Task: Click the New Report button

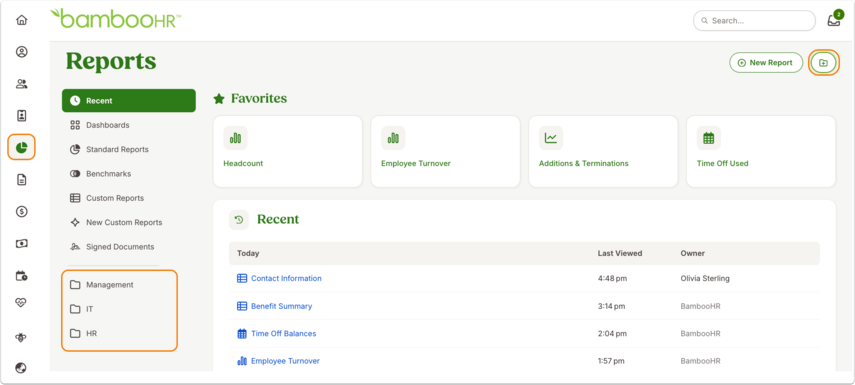Action: (x=766, y=63)
